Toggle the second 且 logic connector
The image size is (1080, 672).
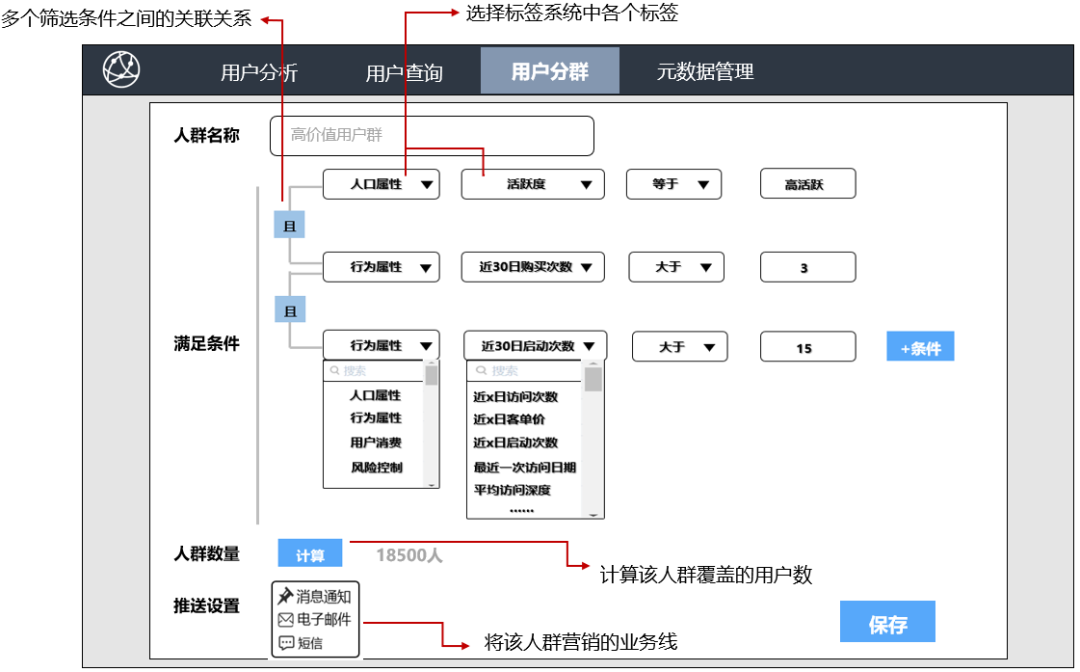coord(290,310)
